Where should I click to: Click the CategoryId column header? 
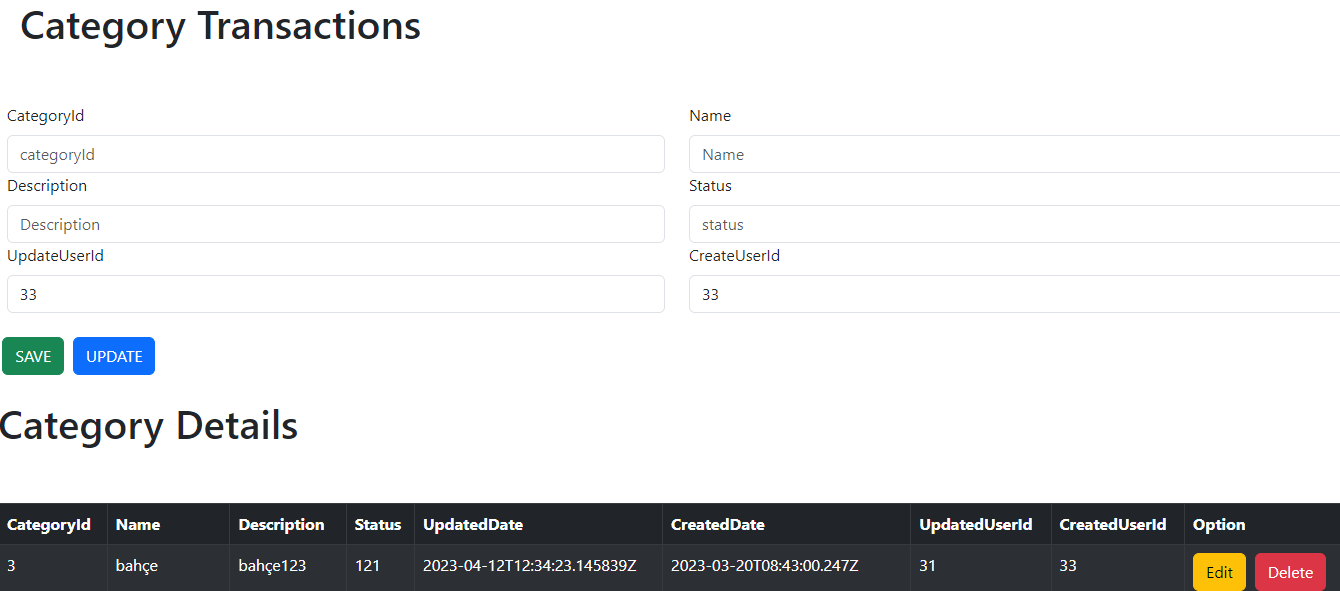point(47,524)
